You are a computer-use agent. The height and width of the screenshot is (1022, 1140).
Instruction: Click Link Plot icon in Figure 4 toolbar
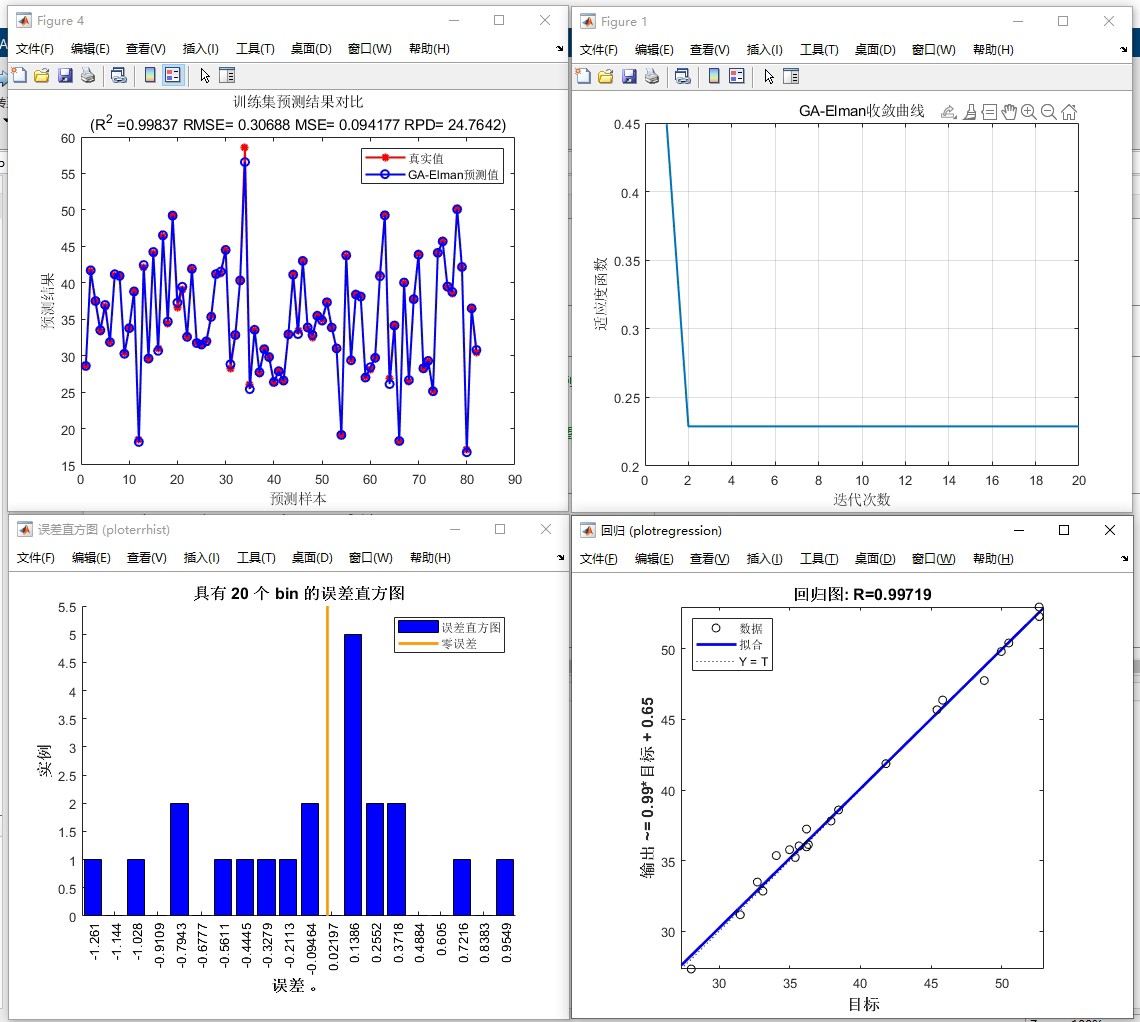click(x=119, y=75)
